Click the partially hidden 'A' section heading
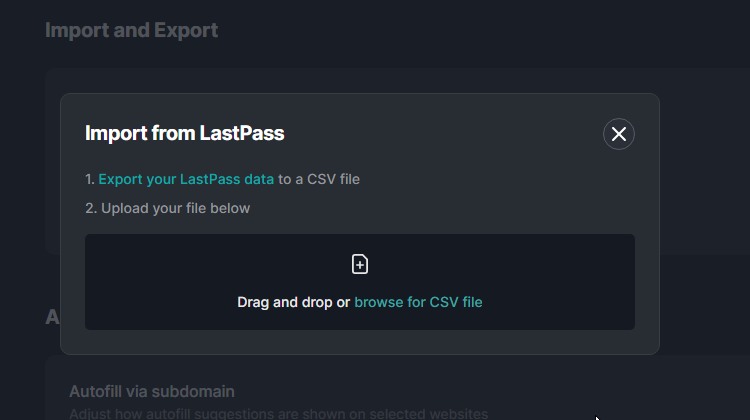This screenshot has height=420, width=750. coord(52,317)
